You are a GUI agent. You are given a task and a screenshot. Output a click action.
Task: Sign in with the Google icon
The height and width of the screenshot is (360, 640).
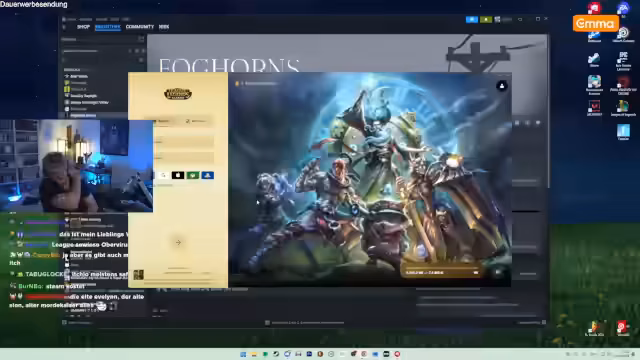coord(163,175)
